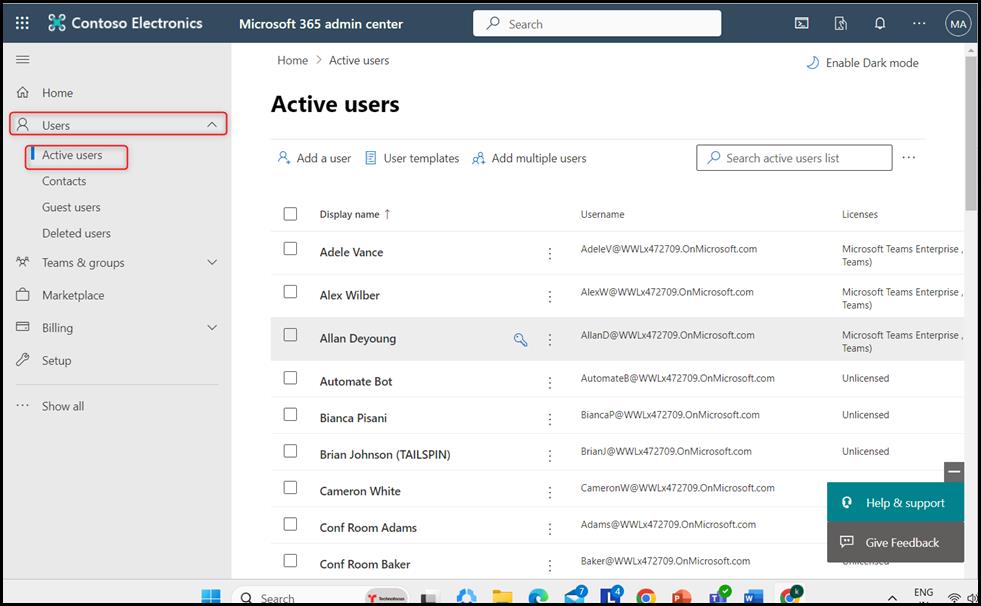This screenshot has height=606, width=981.
Task: Enable Dark mode
Action: [862, 63]
